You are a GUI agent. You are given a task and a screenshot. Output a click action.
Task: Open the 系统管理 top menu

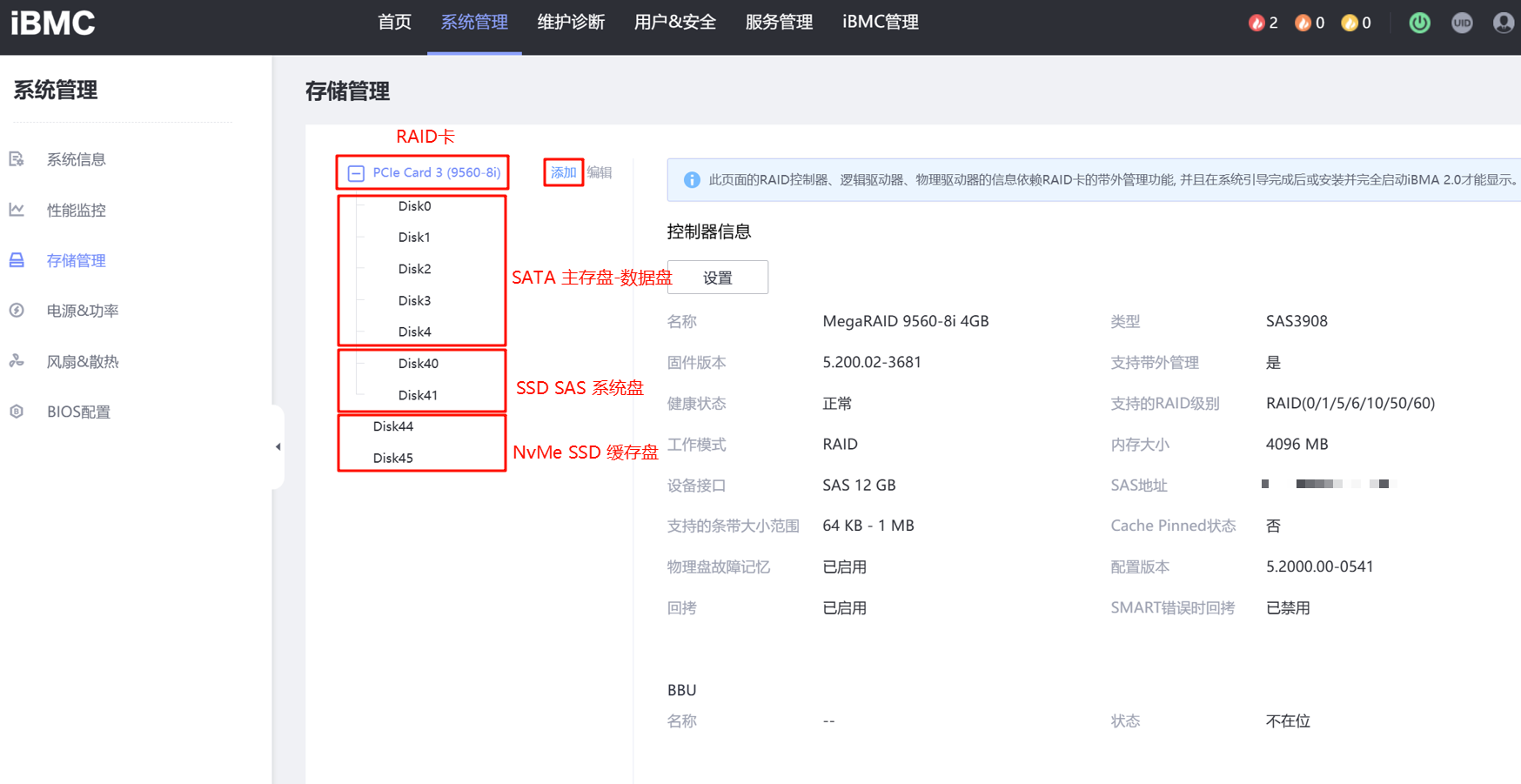(474, 23)
